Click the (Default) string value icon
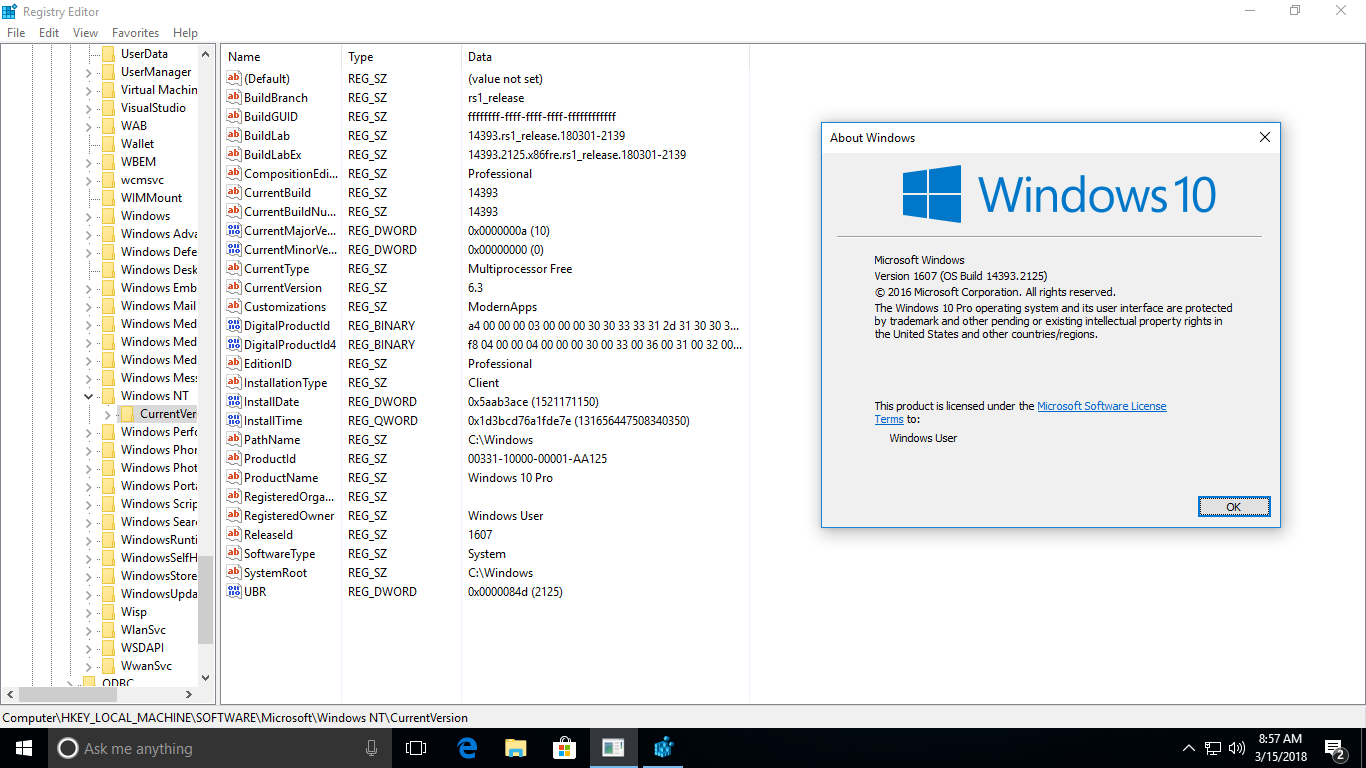The height and width of the screenshot is (768, 1366). 234,79
